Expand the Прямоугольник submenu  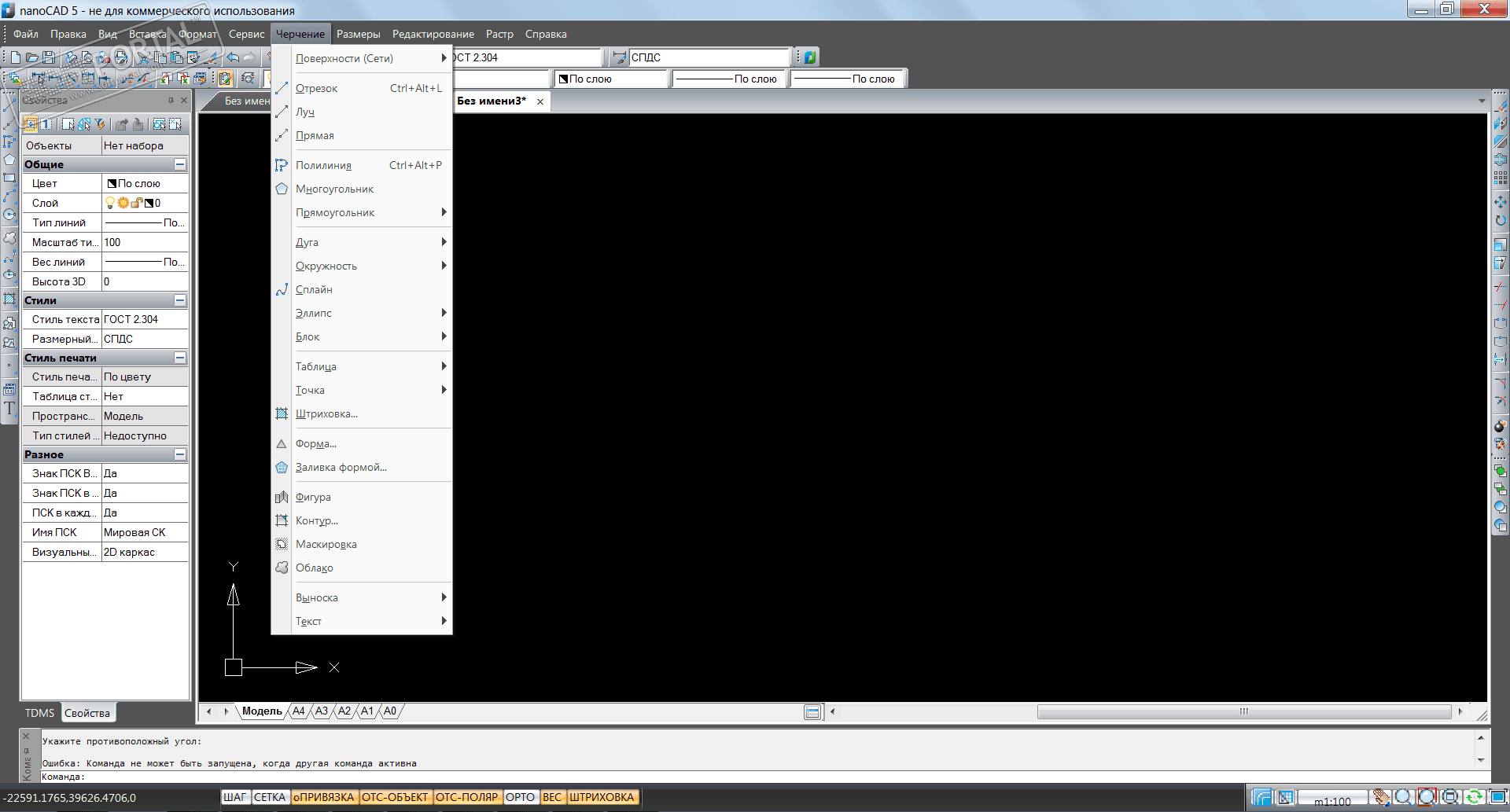[362, 212]
